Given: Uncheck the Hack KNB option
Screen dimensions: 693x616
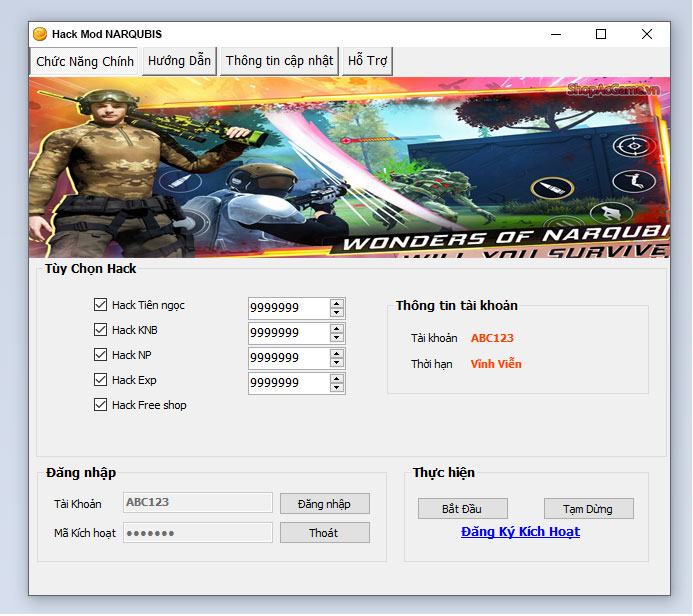Looking at the screenshot, I should 100,330.
